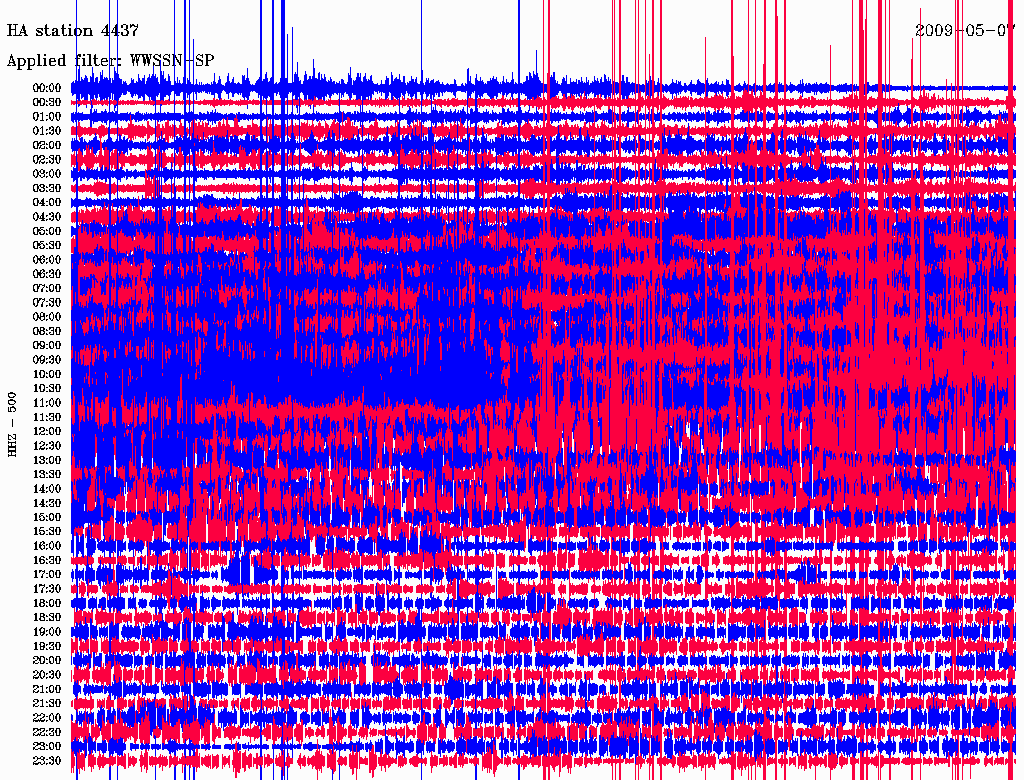Select the 03:00 time label
1024x780 pixels.
click(x=47, y=174)
